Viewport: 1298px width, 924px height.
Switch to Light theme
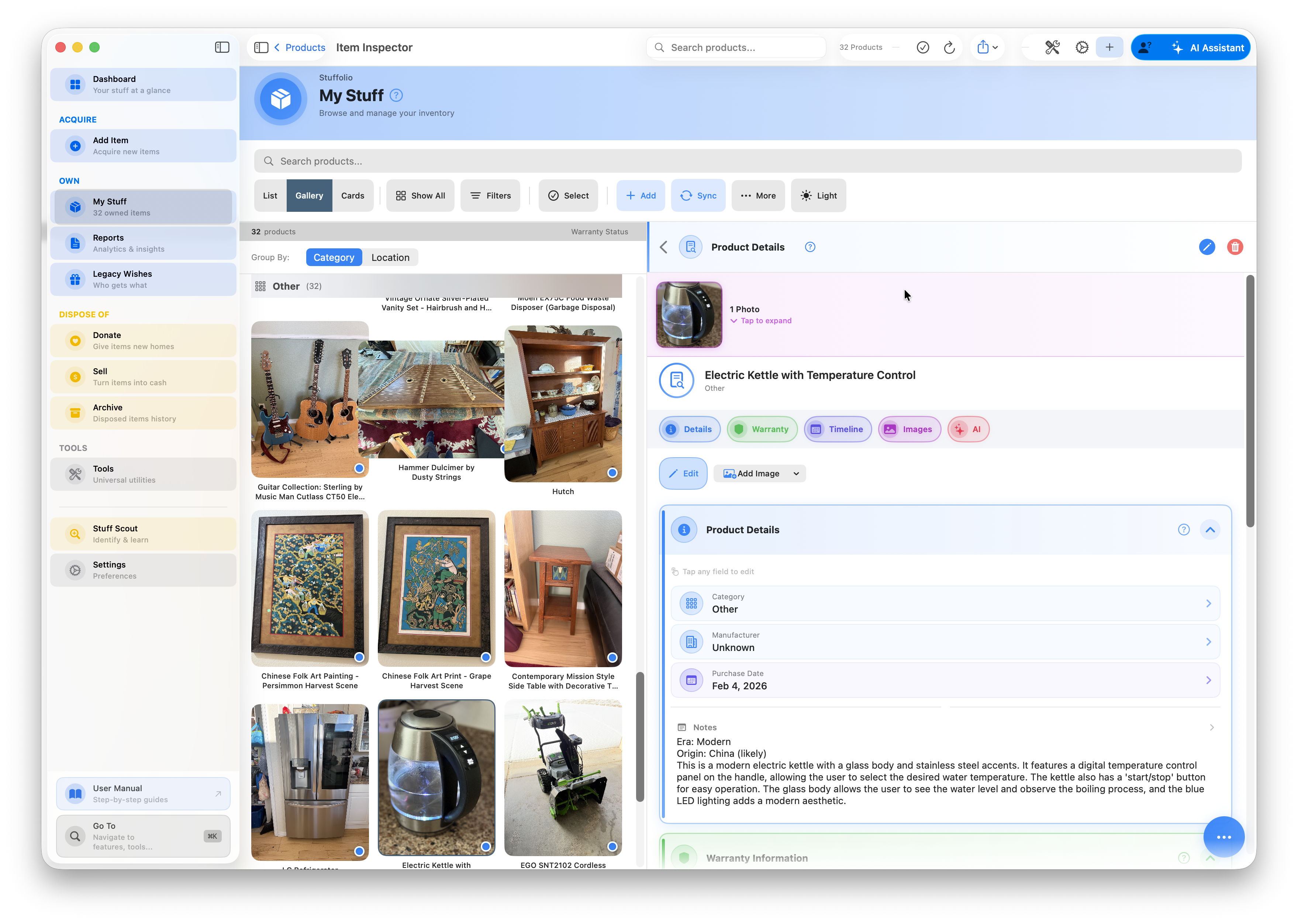click(818, 195)
